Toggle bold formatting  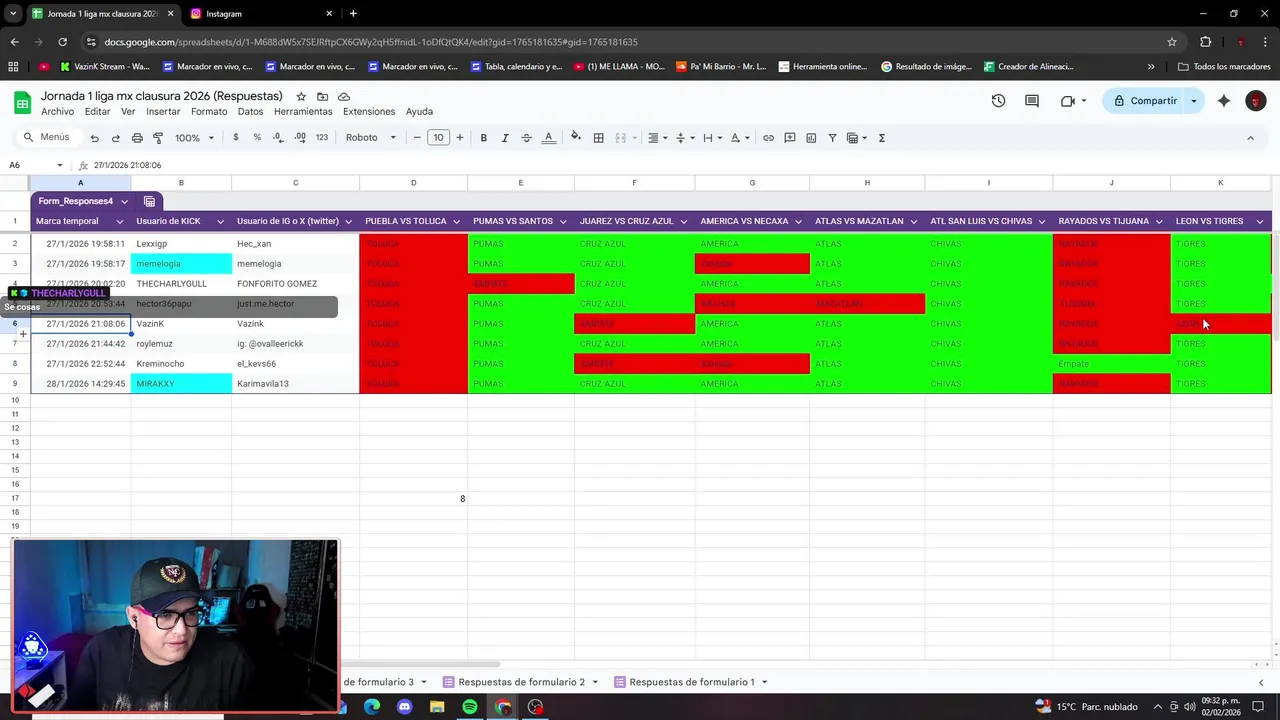click(484, 138)
